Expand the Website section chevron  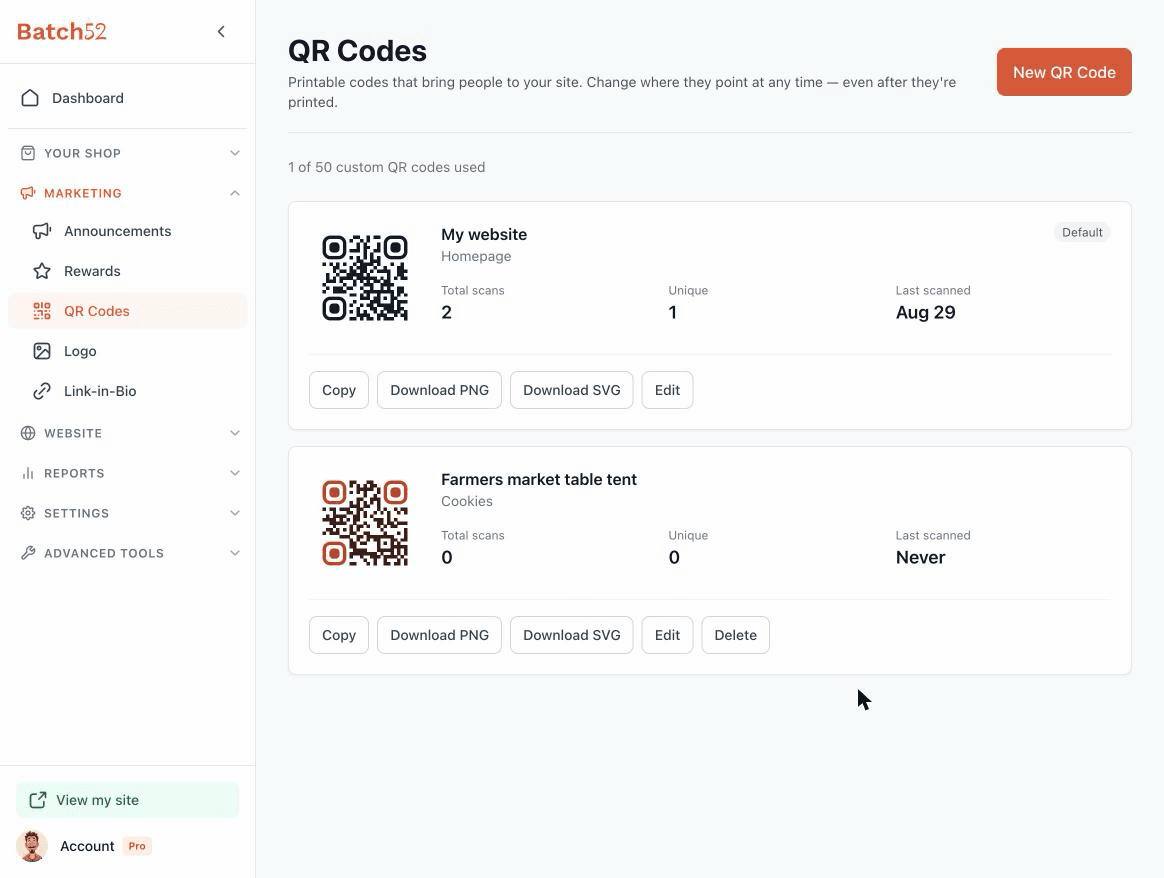pyautogui.click(x=235, y=433)
